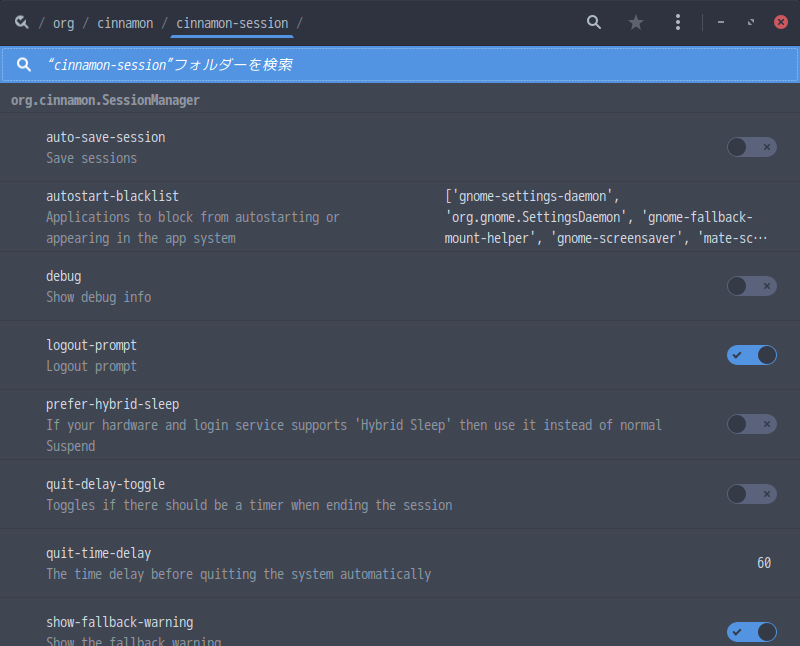Minimize the dconf editor window
Screen dimensions: 800x646
pos(720,22)
